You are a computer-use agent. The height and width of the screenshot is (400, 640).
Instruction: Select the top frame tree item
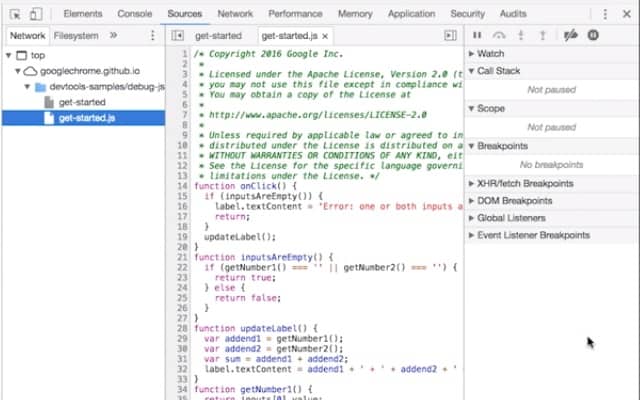pos(38,55)
